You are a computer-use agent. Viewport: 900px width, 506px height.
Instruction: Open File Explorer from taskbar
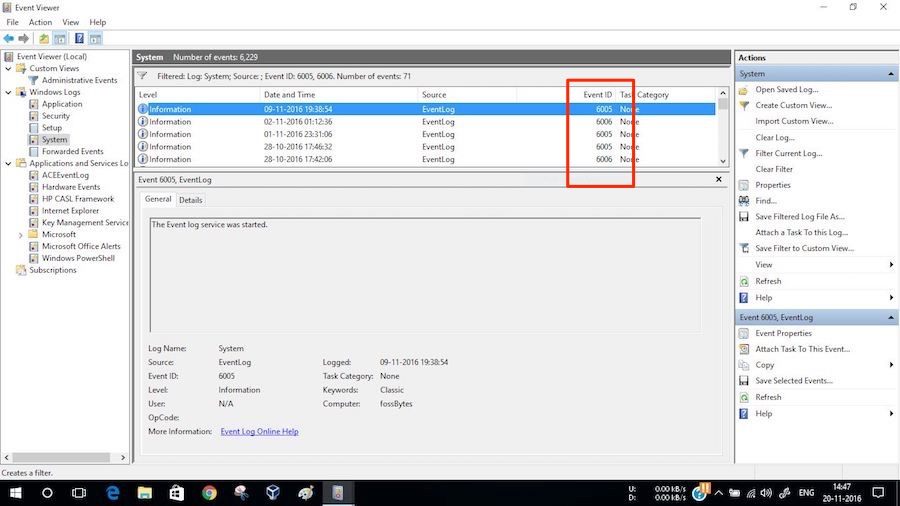click(145, 493)
